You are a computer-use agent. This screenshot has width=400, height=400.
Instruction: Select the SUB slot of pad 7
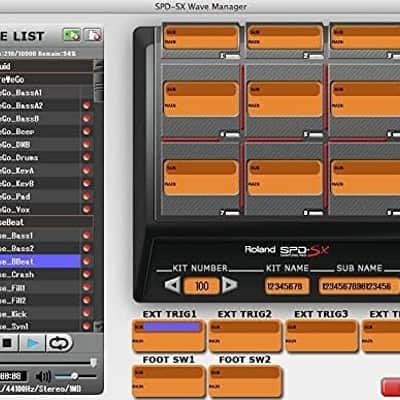pos(201,168)
